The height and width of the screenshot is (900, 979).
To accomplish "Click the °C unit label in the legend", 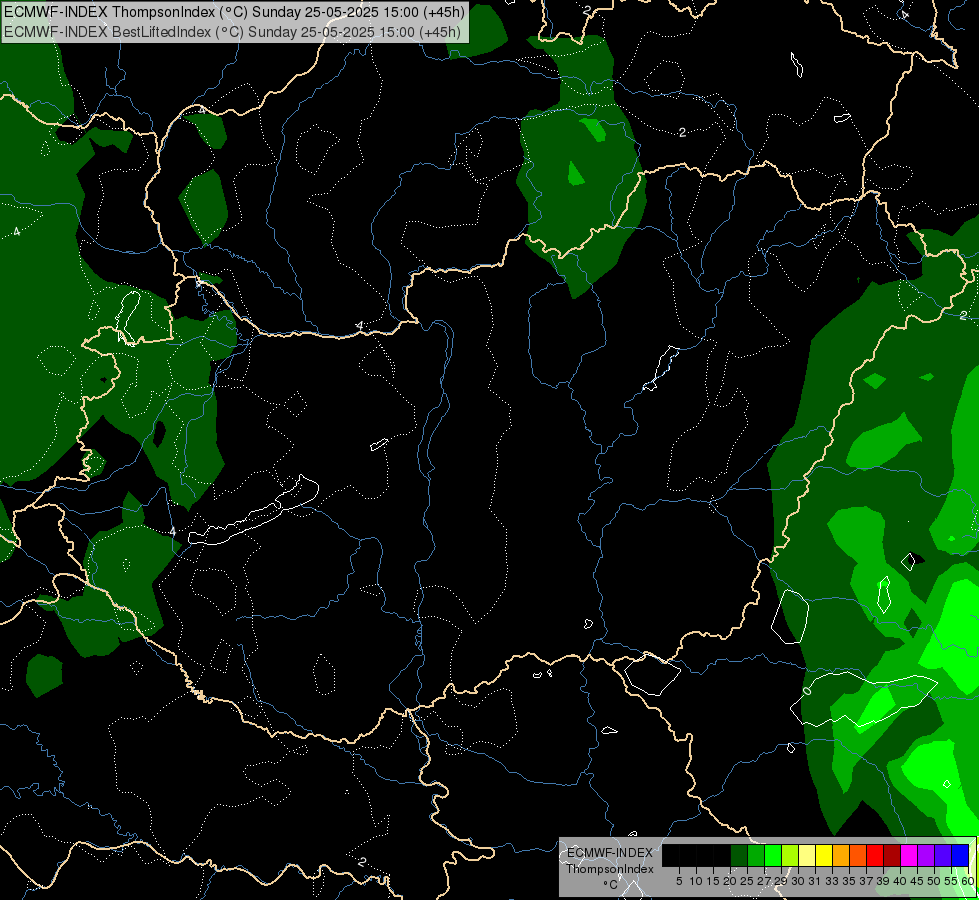I will point(611,885).
